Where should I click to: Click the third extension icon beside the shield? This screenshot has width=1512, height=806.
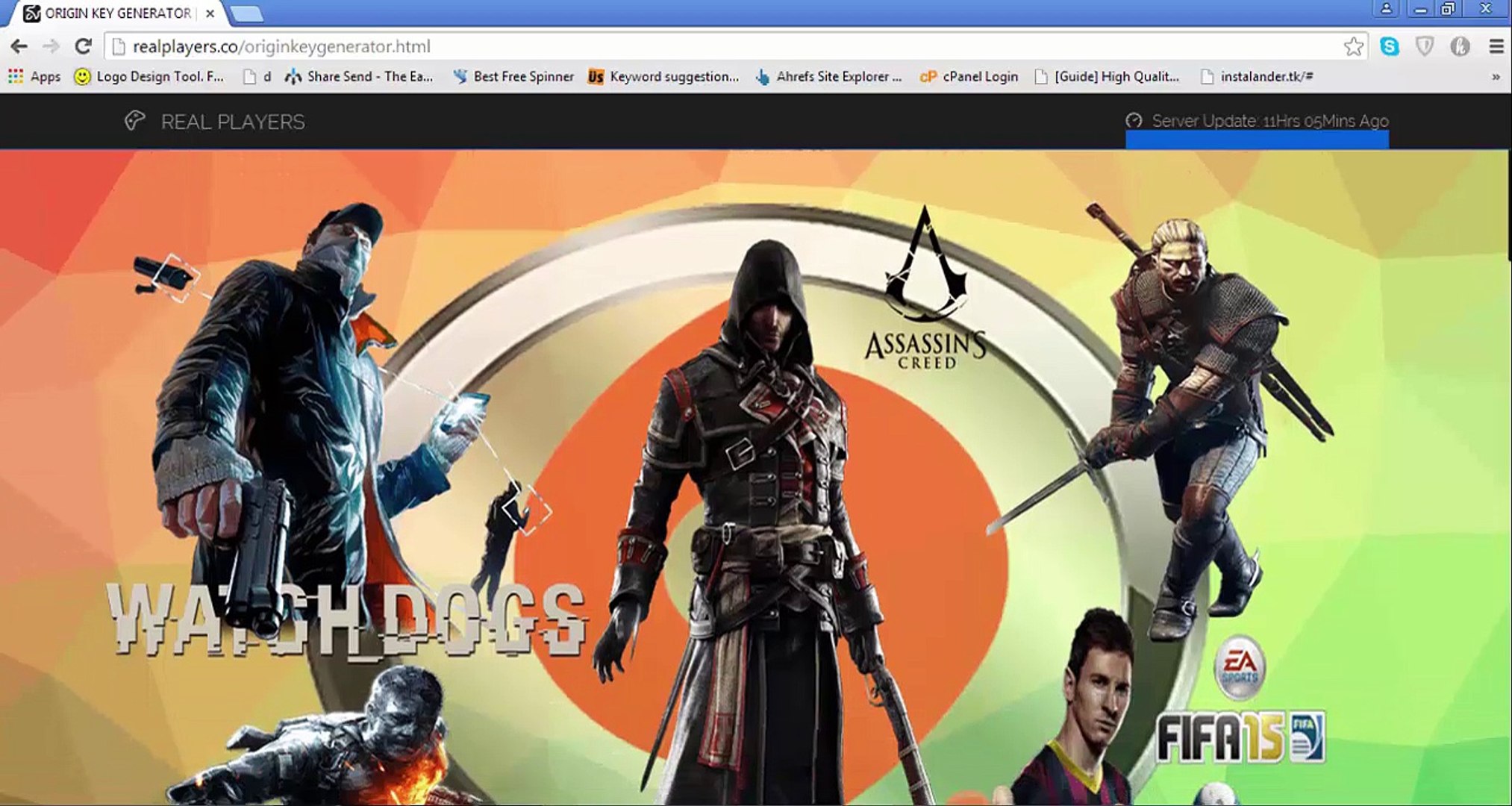[x=1460, y=46]
